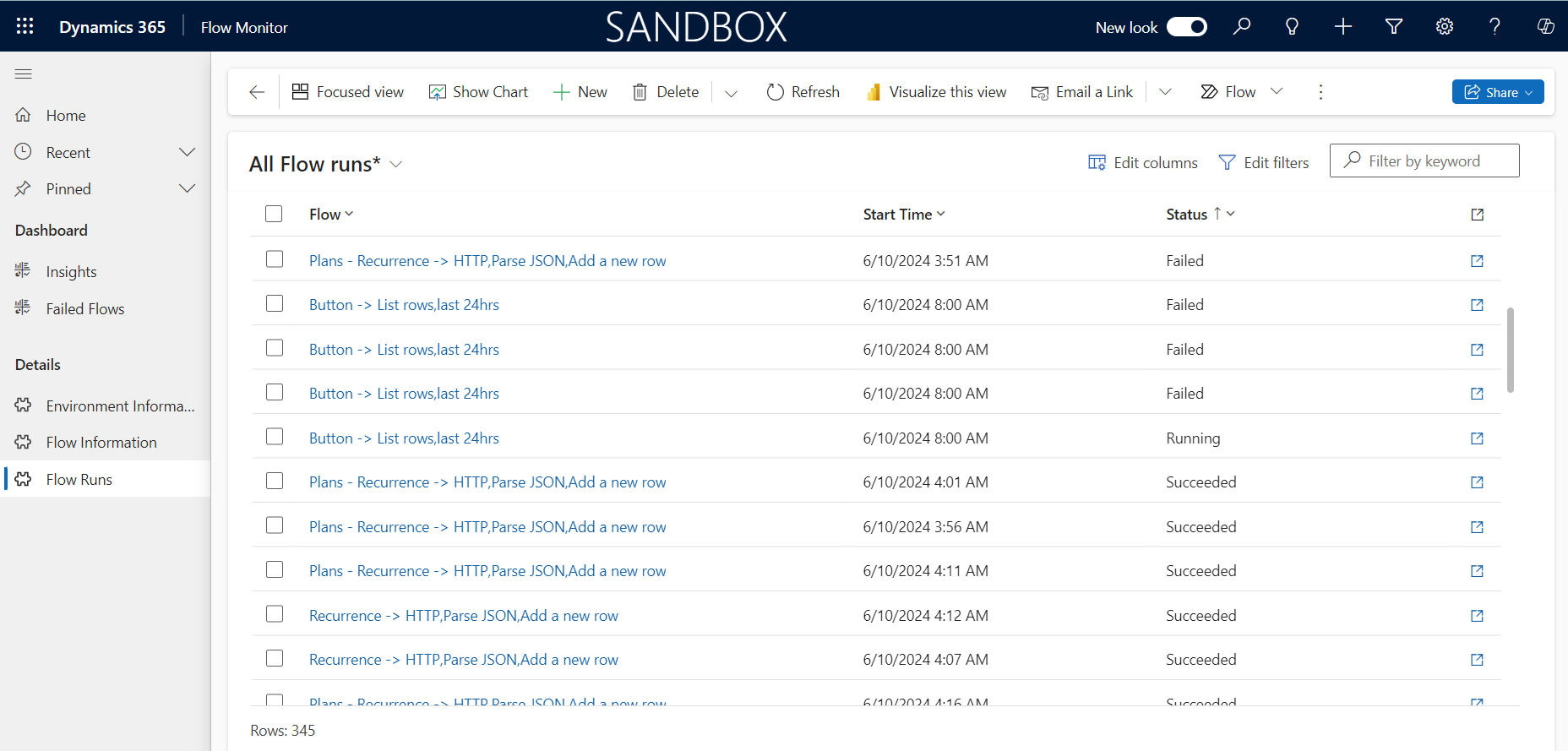
Task: Collapse the site map hamburger menu
Action: pyautogui.click(x=24, y=74)
